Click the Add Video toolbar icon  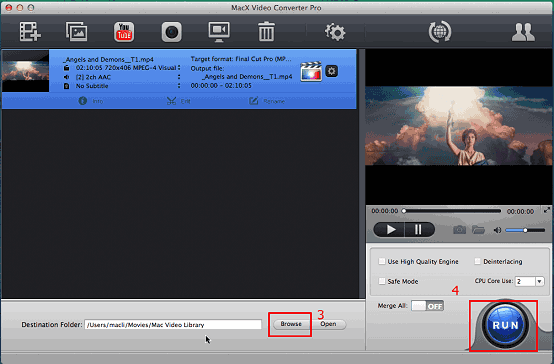coord(30,32)
